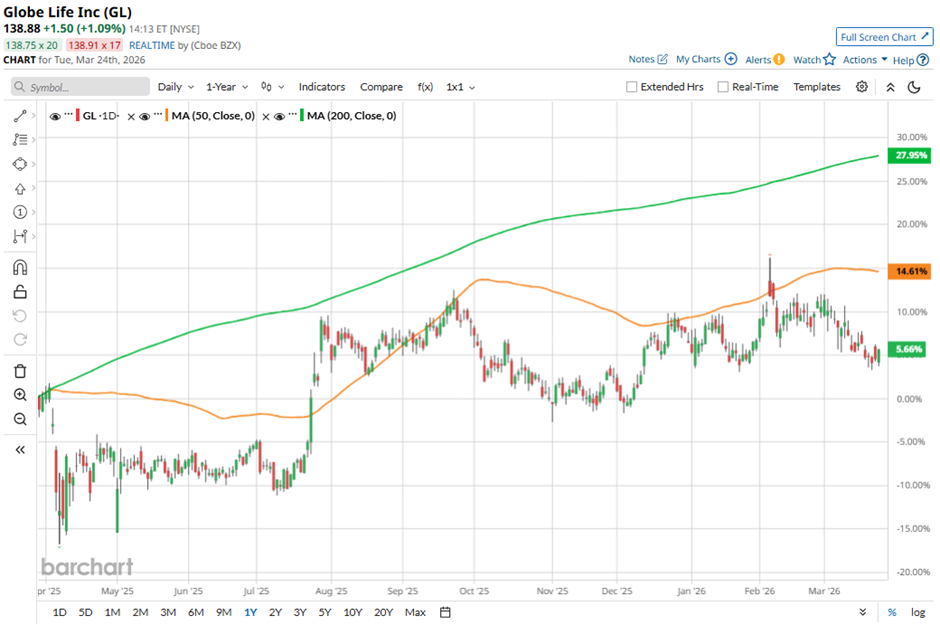Click the trash delete drawings icon
This screenshot has height=625, width=940.
[19, 371]
